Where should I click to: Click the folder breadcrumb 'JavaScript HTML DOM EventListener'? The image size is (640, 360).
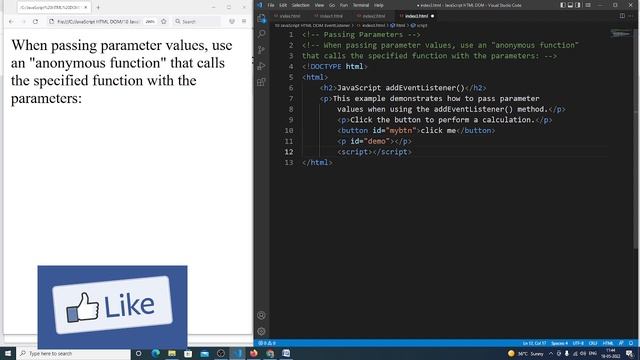point(312,25)
